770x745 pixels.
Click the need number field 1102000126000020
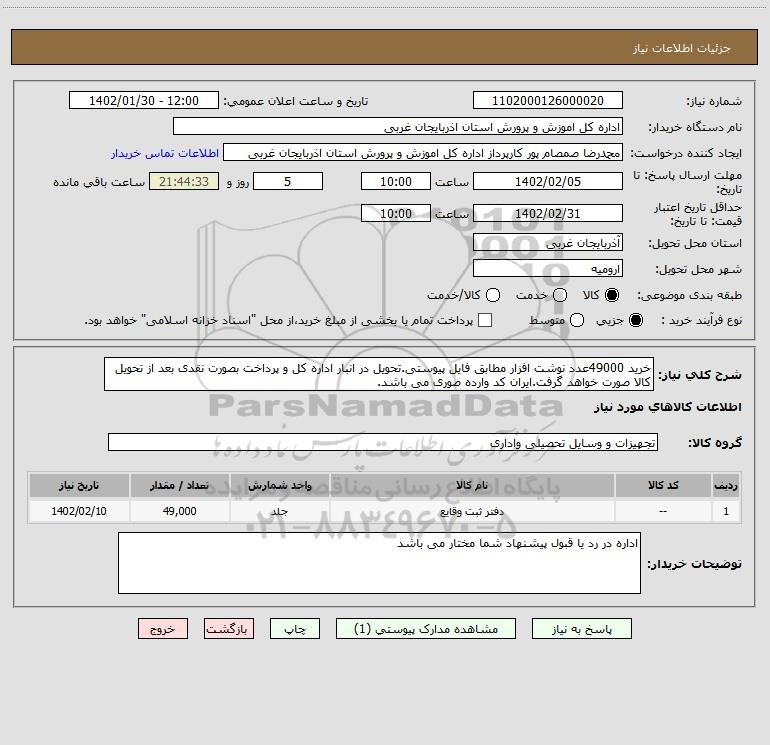coord(548,101)
